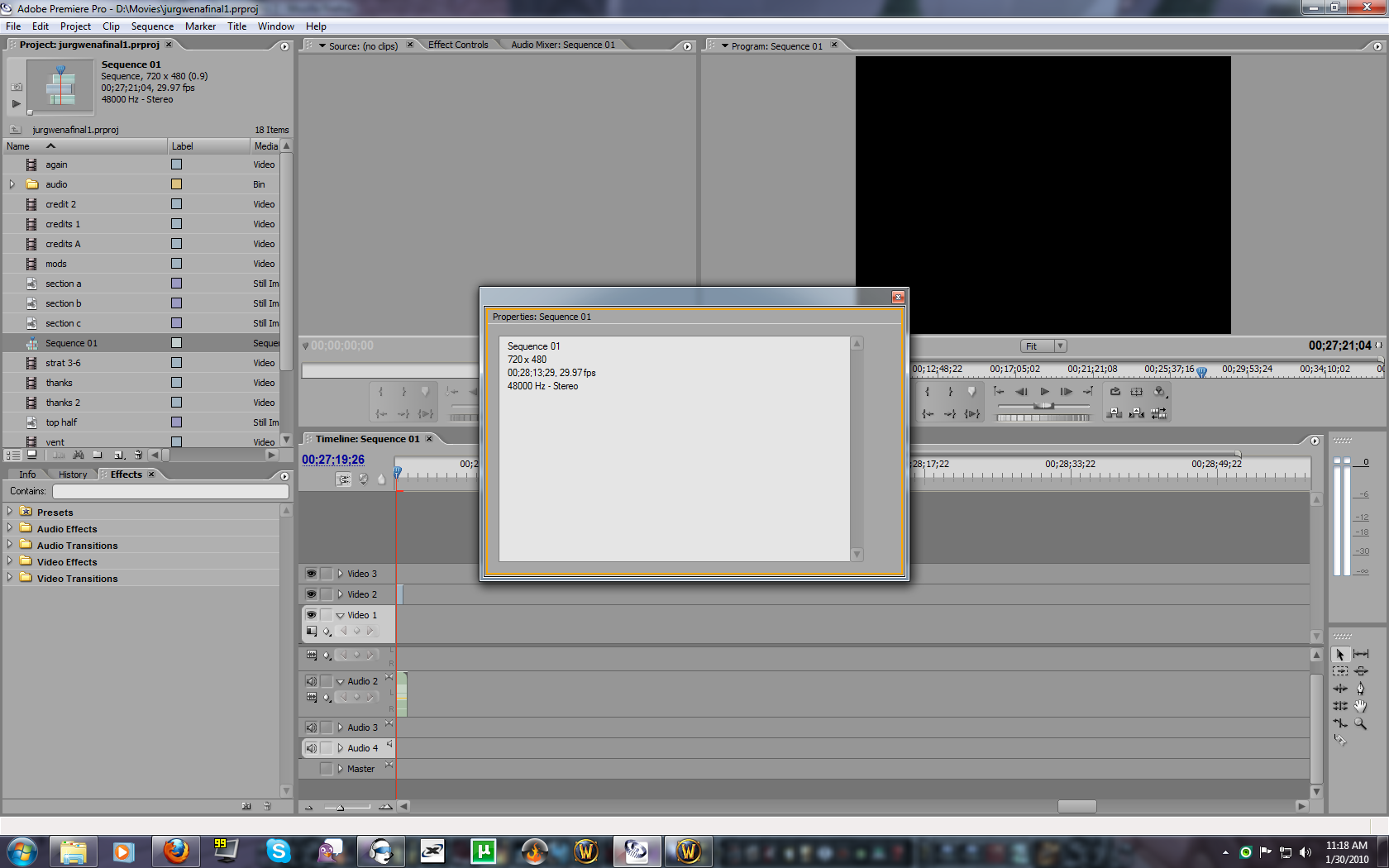Image resolution: width=1389 pixels, height=868 pixels.
Task: Click the Extract button
Action: [x=1137, y=413]
